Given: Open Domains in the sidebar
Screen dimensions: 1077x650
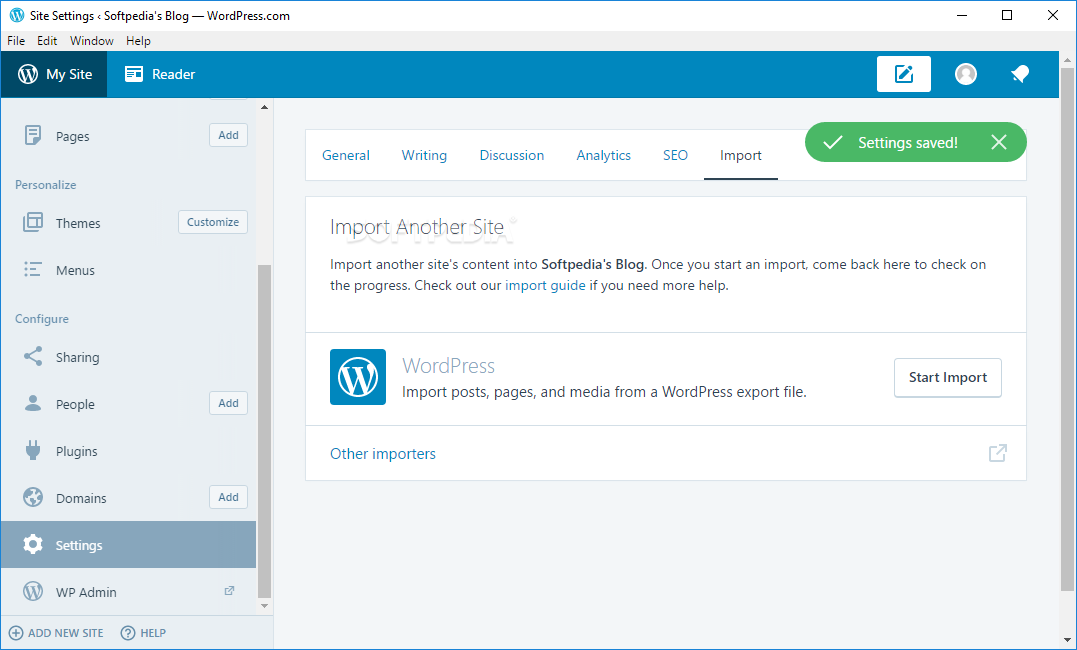Looking at the screenshot, I should (x=81, y=498).
